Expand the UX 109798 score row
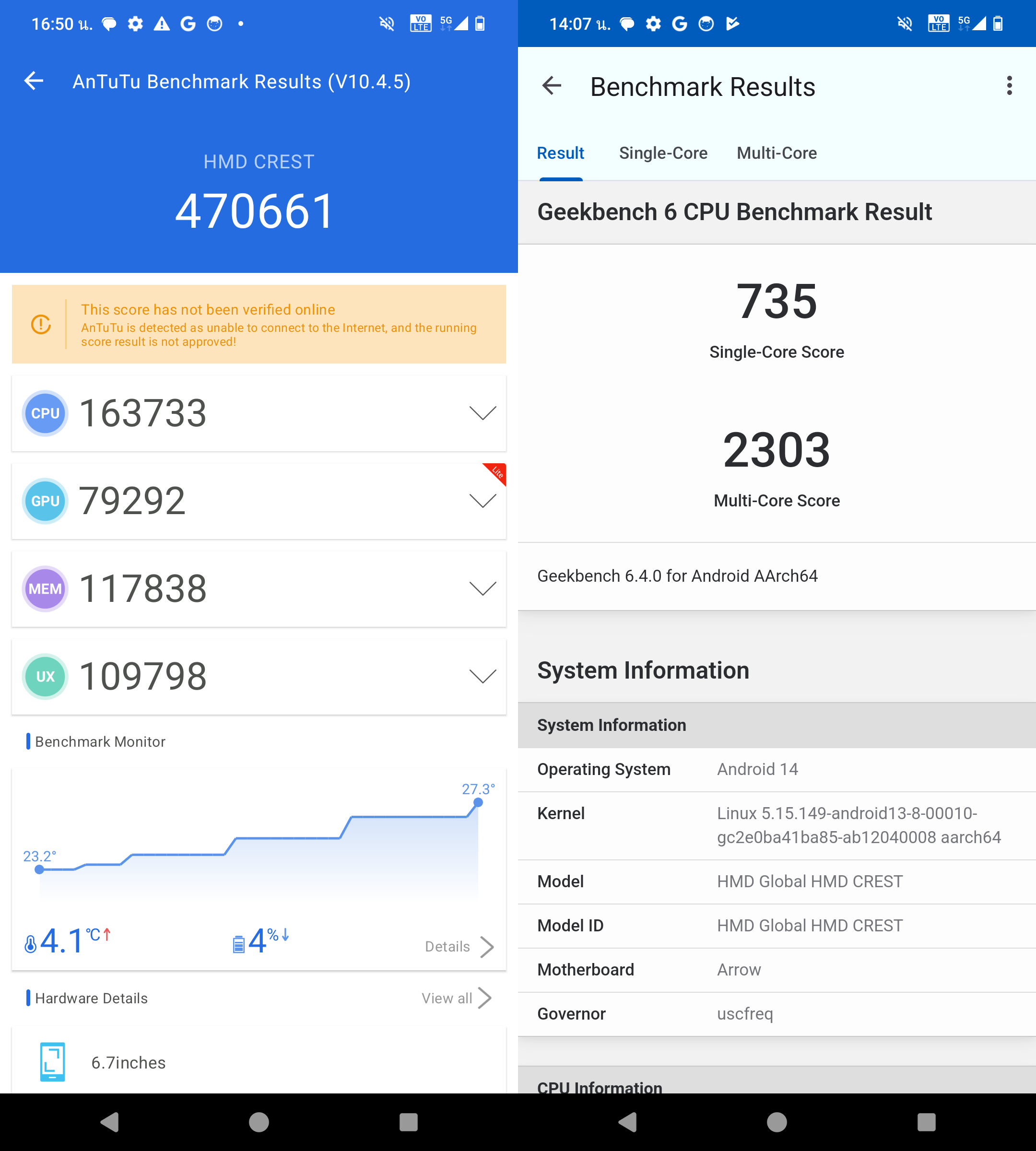 point(483,676)
